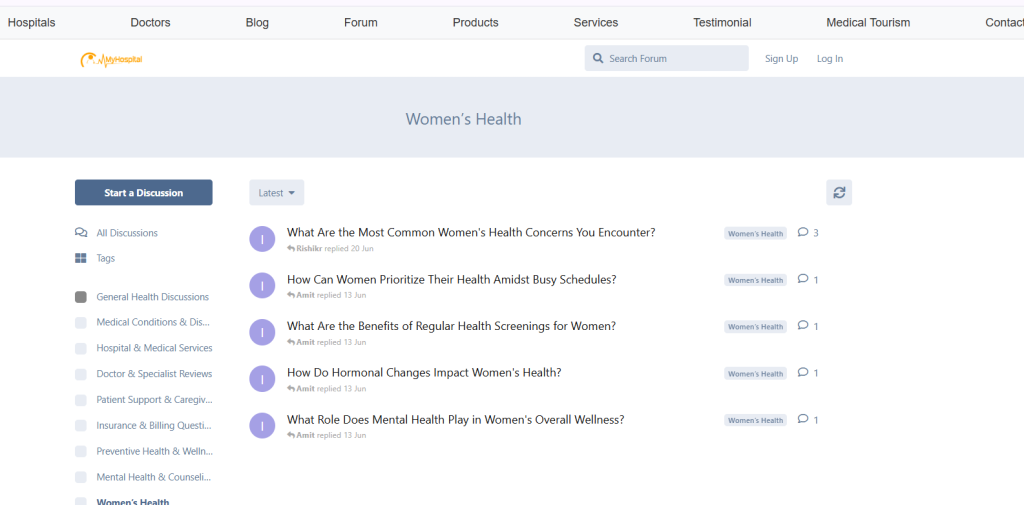Viewport: 1024px width, 505px height.
Task: Open the Latest sort dropdown
Action: point(277,193)
